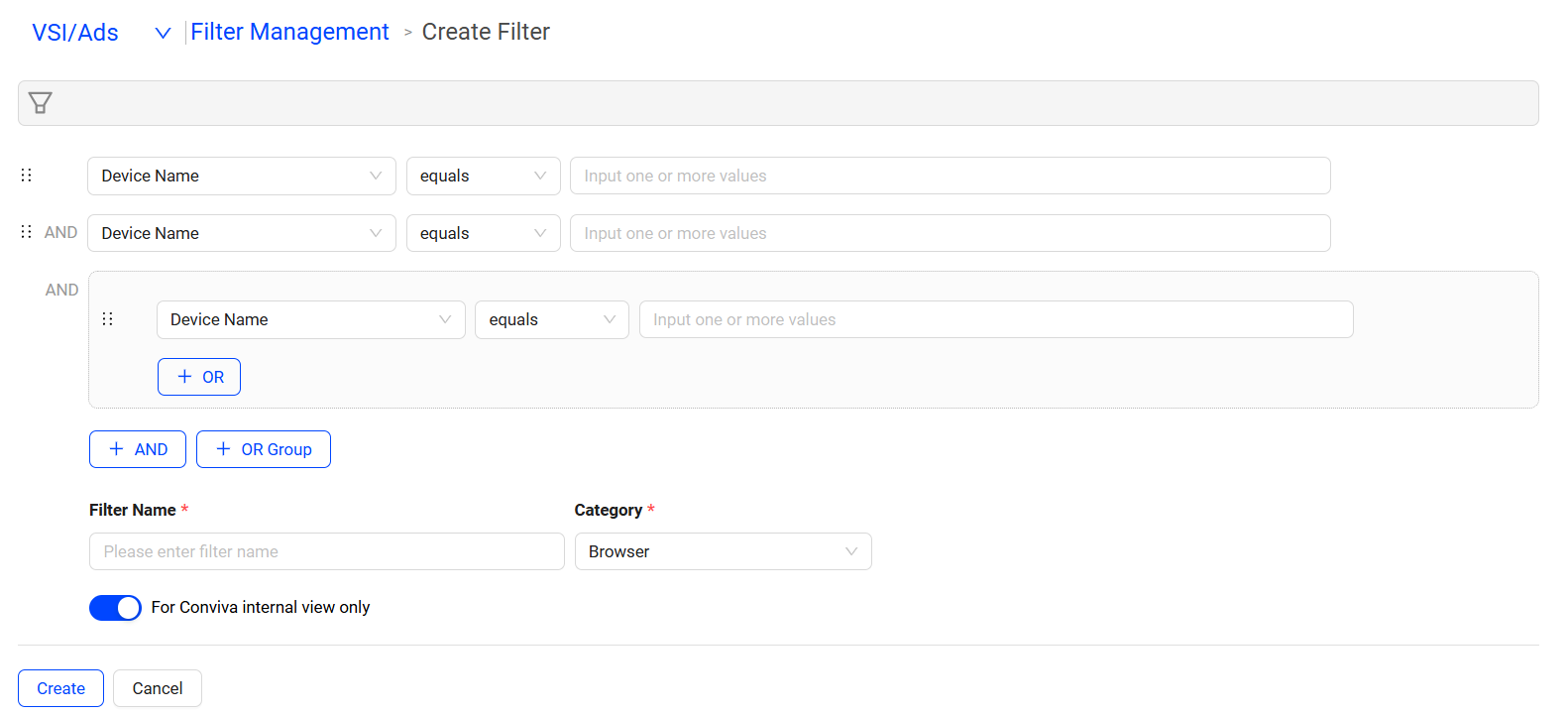Image resolution: width=1568 pixels, height=715 pixels.
Task: Click the funnel filter icon
Action: pyautogui.click(x=40, y=103)
